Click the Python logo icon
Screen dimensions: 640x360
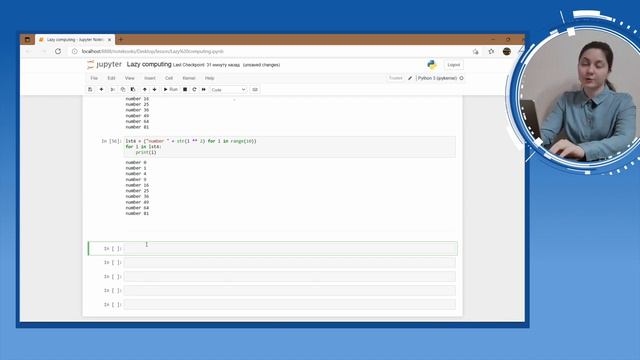[x=432, y=64]
